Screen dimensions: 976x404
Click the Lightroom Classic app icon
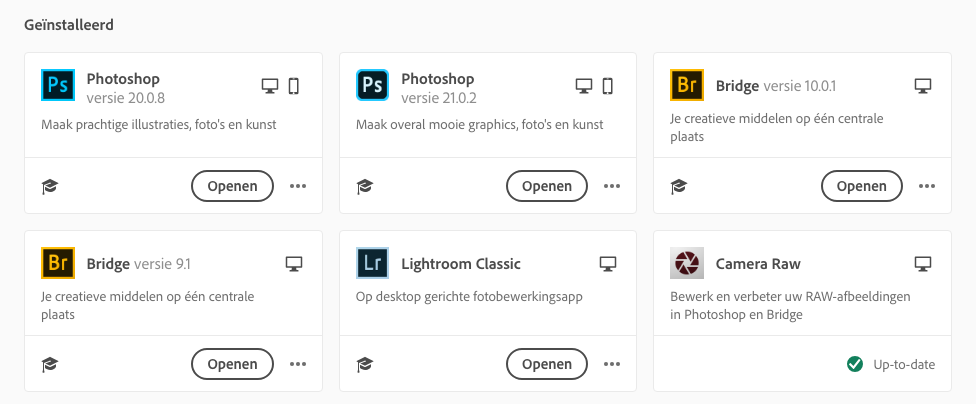coord(372,265)
